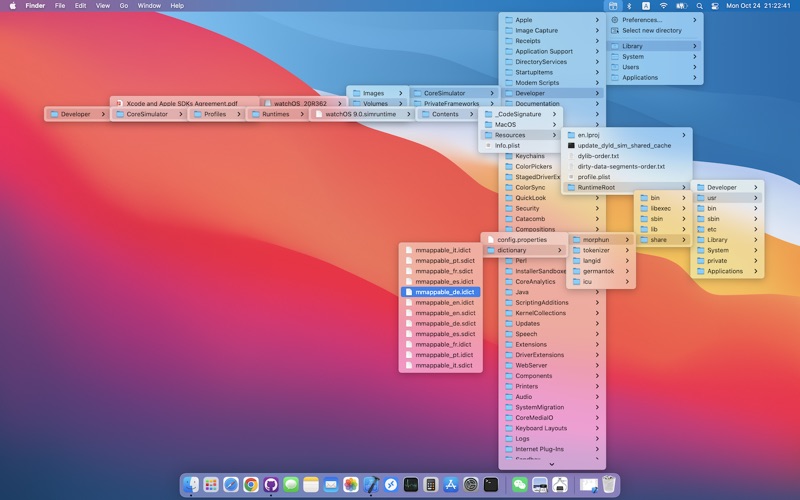Select update_dyld_sim_shared_cache file
This screenshot has height=500, width=800.
(627, 146)
